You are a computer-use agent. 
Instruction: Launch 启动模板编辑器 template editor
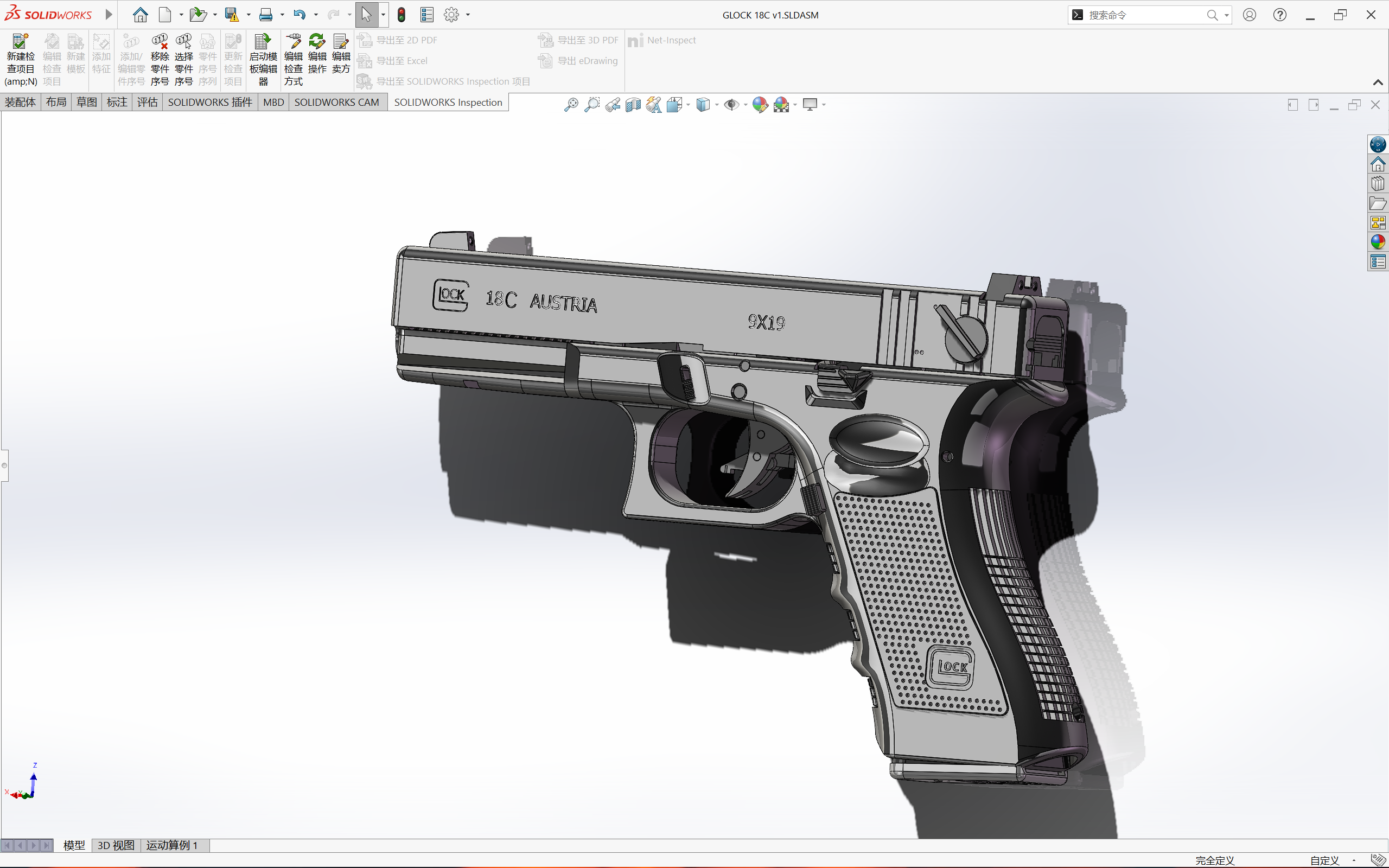pos(264,60)
